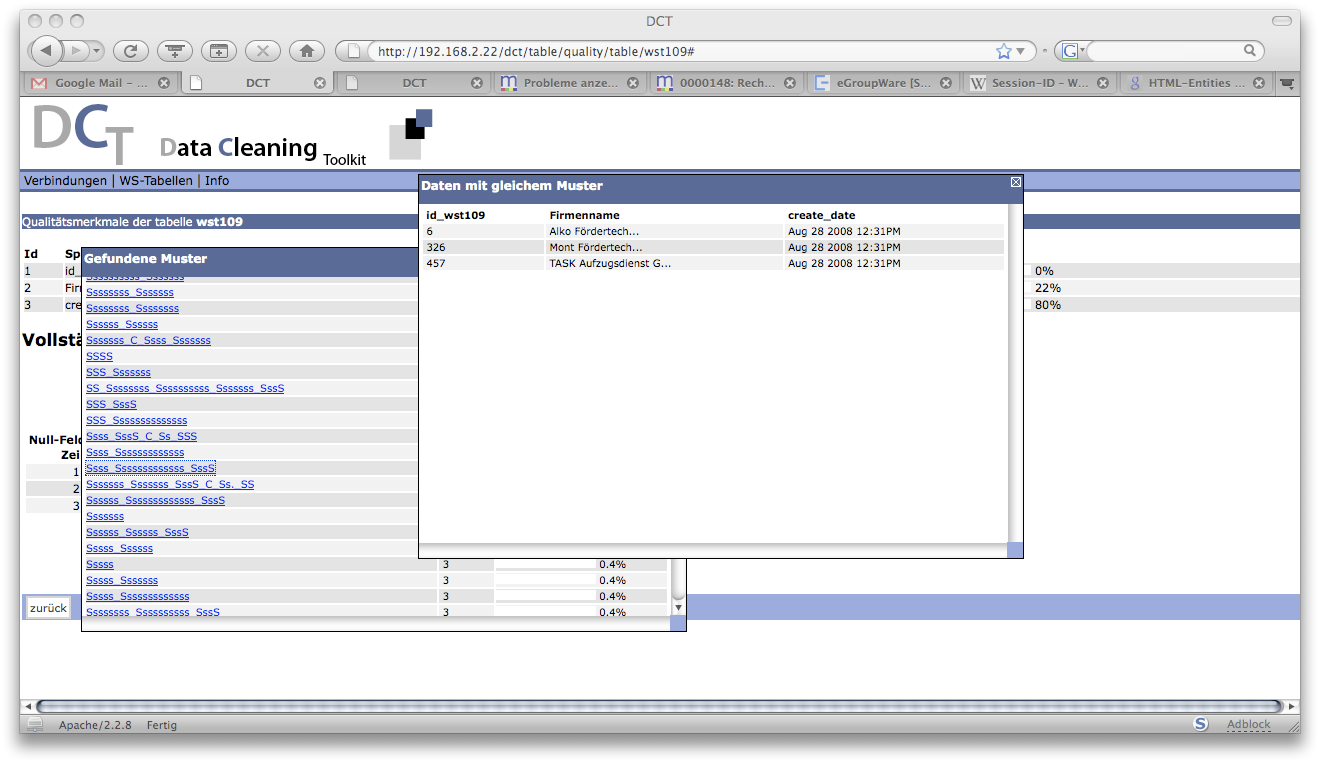The width and height of the screenshot is (1320, 763).
Task: Open the search engine selector dropdown
Action: coord(1072,51)
